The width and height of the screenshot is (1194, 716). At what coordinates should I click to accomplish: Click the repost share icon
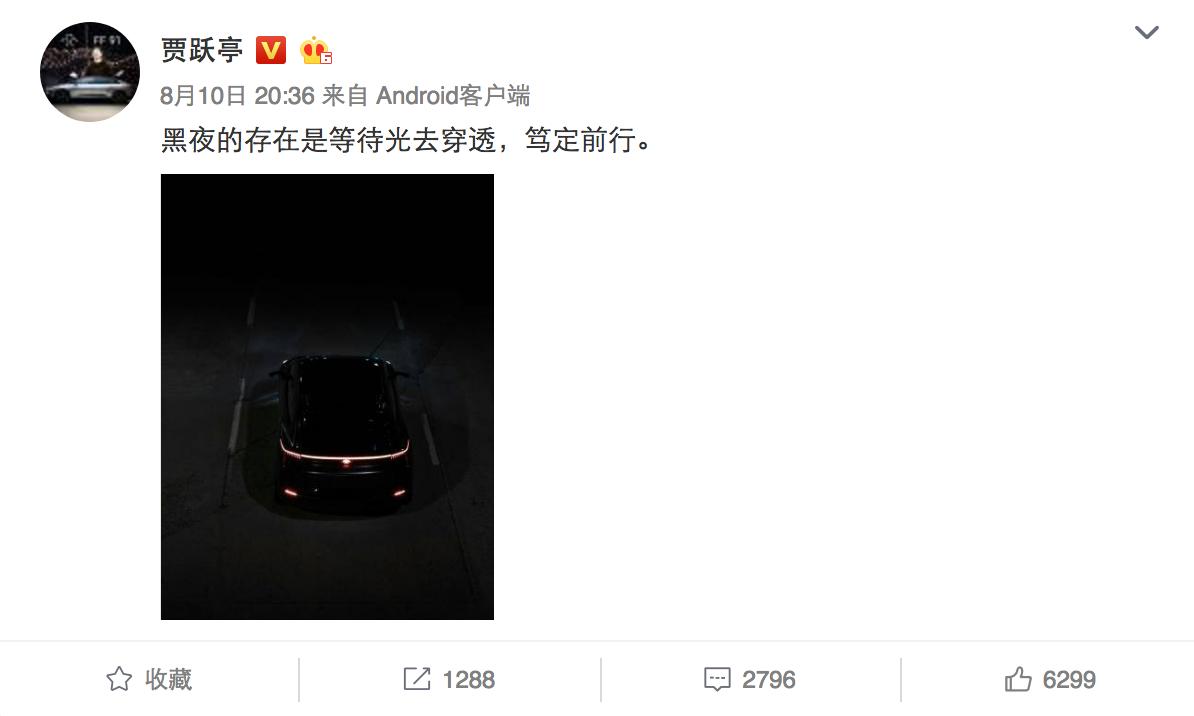pyautogui.click(x=417, y=679)
